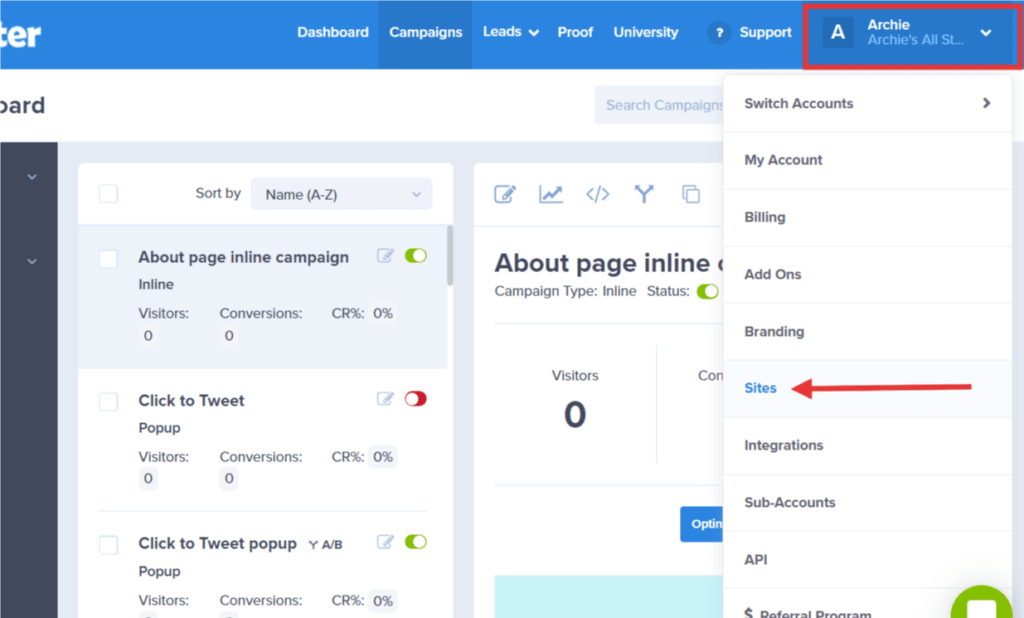
Task: Expand the Leads menu chevron
Action: tap(533, 32)
